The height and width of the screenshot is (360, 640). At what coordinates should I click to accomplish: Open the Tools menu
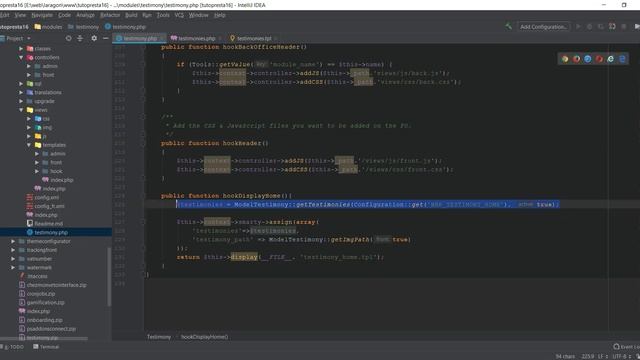click(163, 15)
